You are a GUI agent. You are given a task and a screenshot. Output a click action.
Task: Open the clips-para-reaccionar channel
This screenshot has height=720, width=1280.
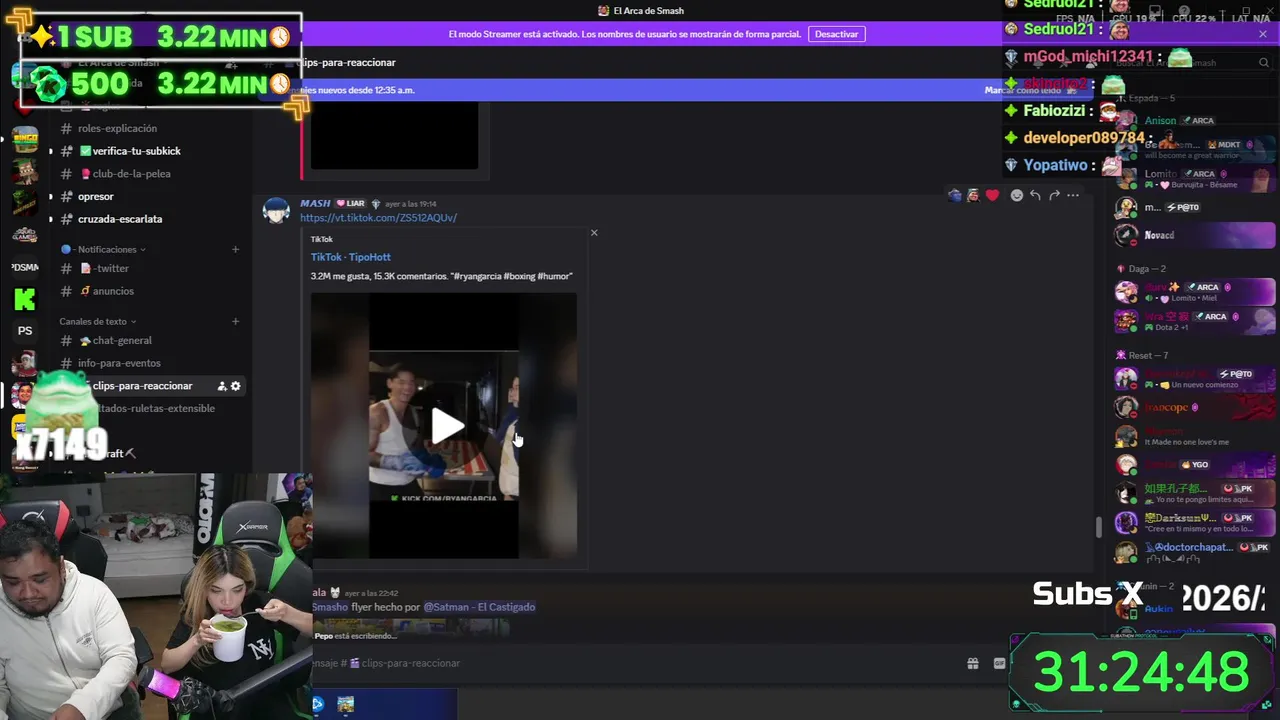pos(140,386)
